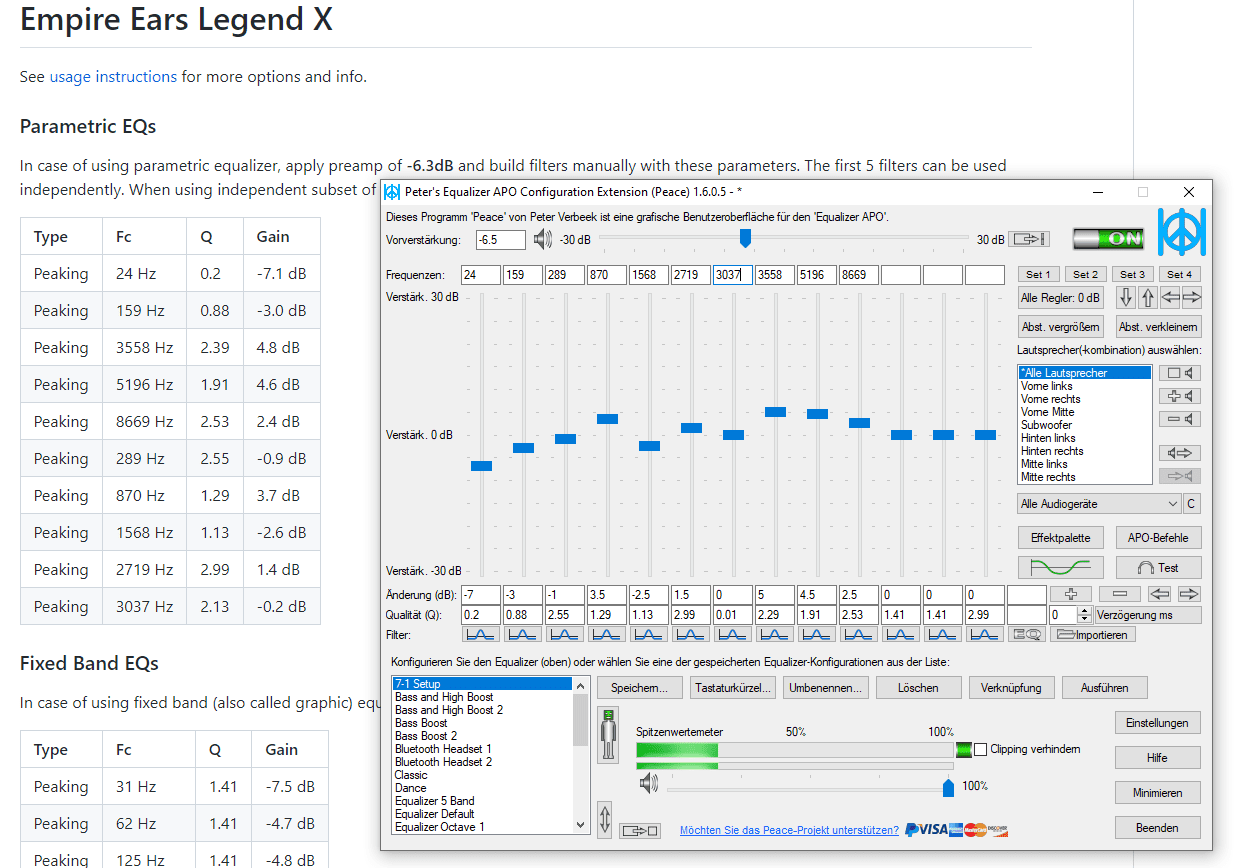The image size is (1252, 868).
Task: Click right arrow button in Änderung row
Action: [x=1189, y=594]
